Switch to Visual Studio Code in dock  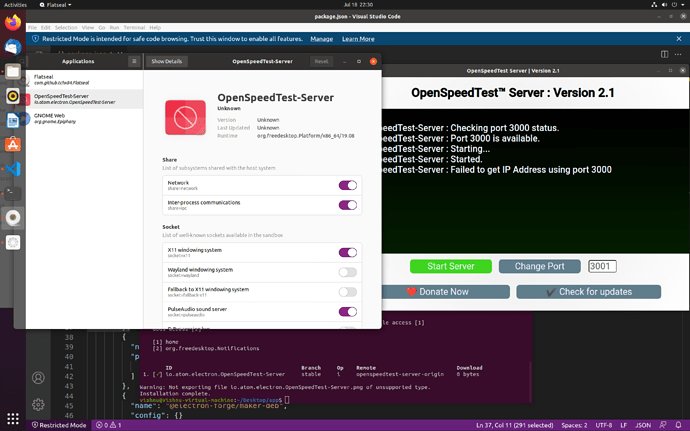(x=13, y=169)
